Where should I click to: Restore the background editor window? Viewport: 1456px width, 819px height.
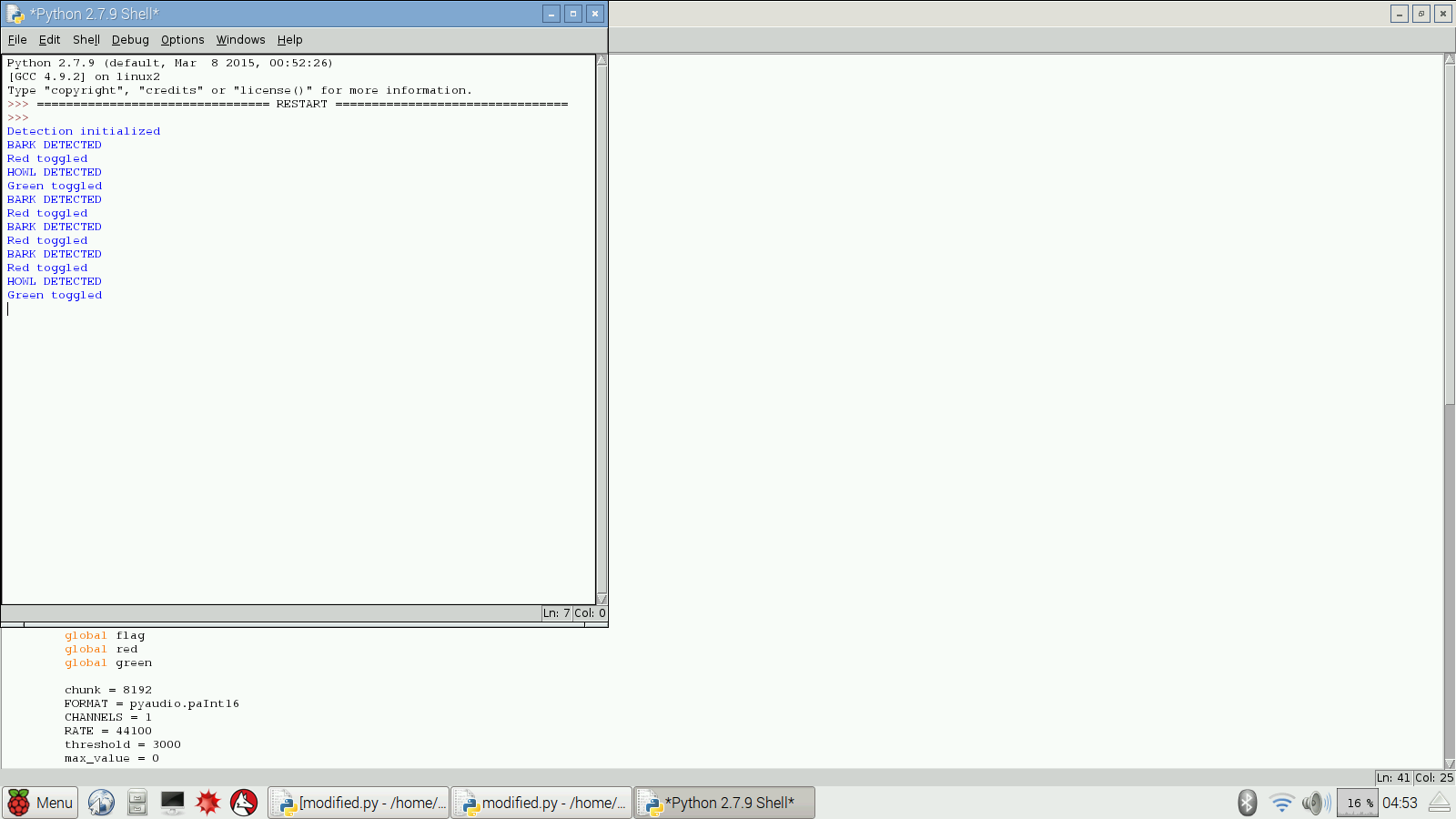1421,14
